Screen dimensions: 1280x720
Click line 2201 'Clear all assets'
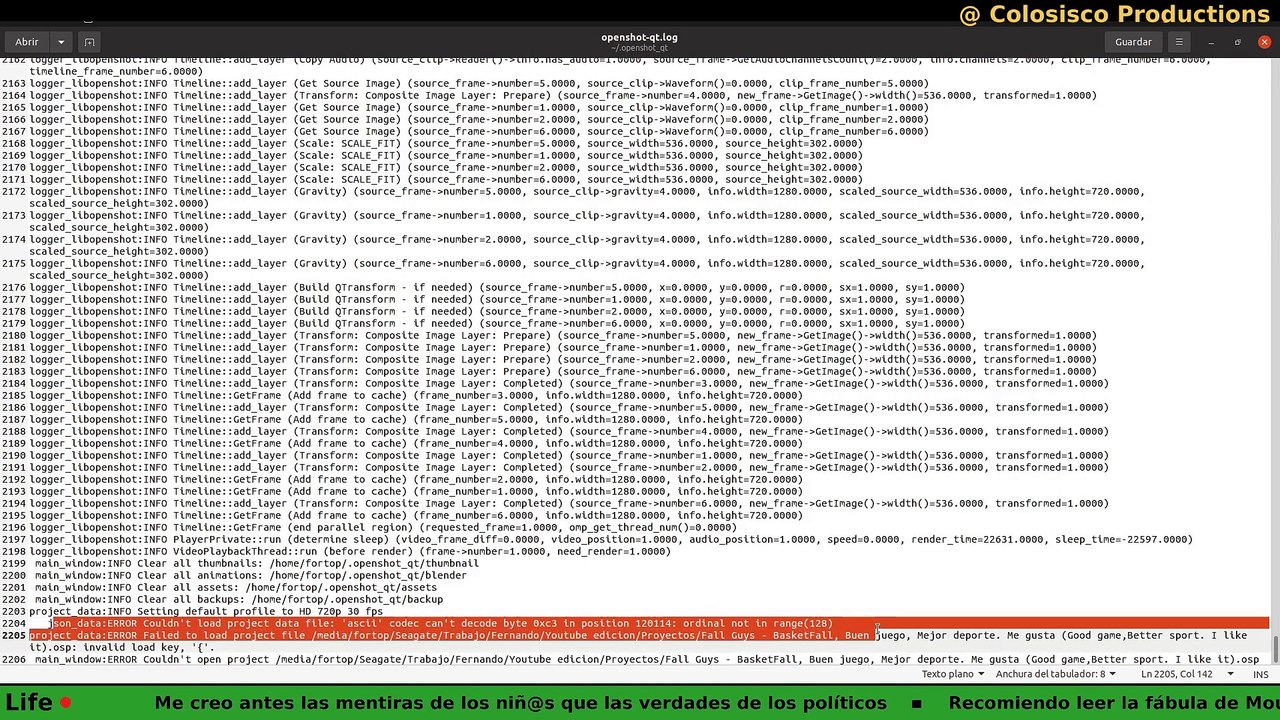236,587
